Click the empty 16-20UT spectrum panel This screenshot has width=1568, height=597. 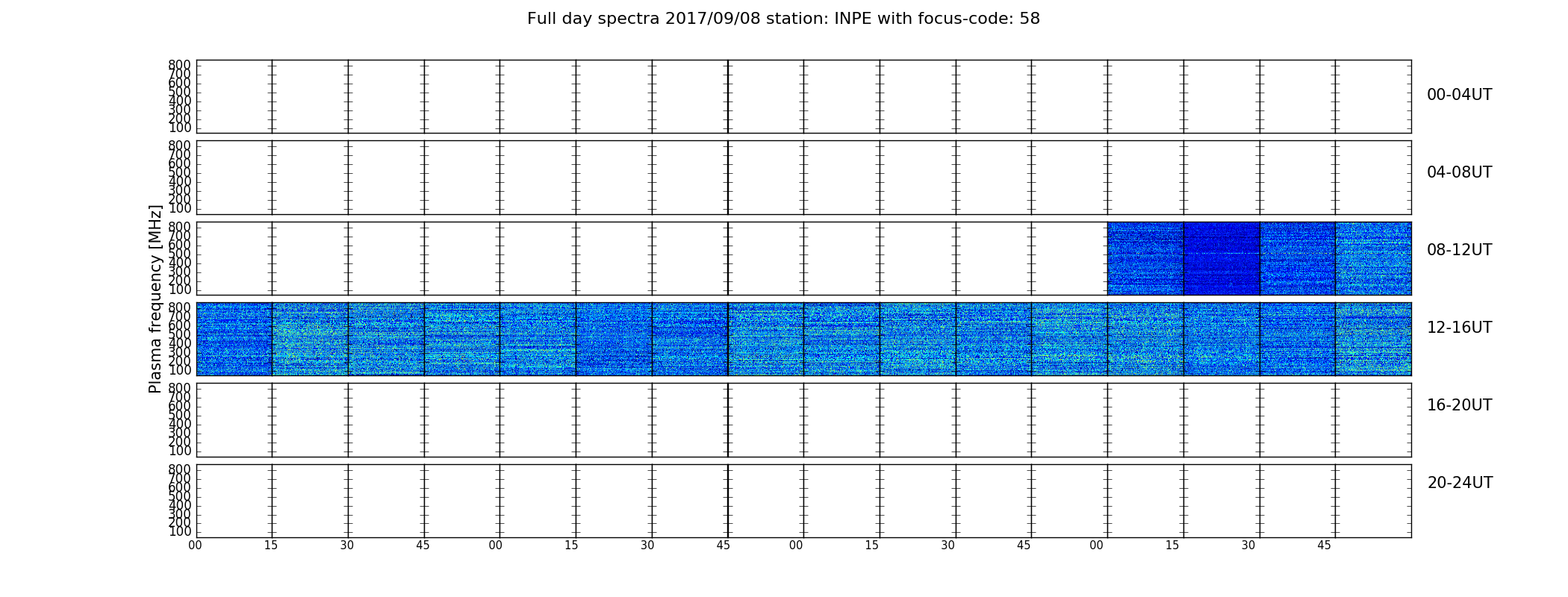[x=803, y=420]
